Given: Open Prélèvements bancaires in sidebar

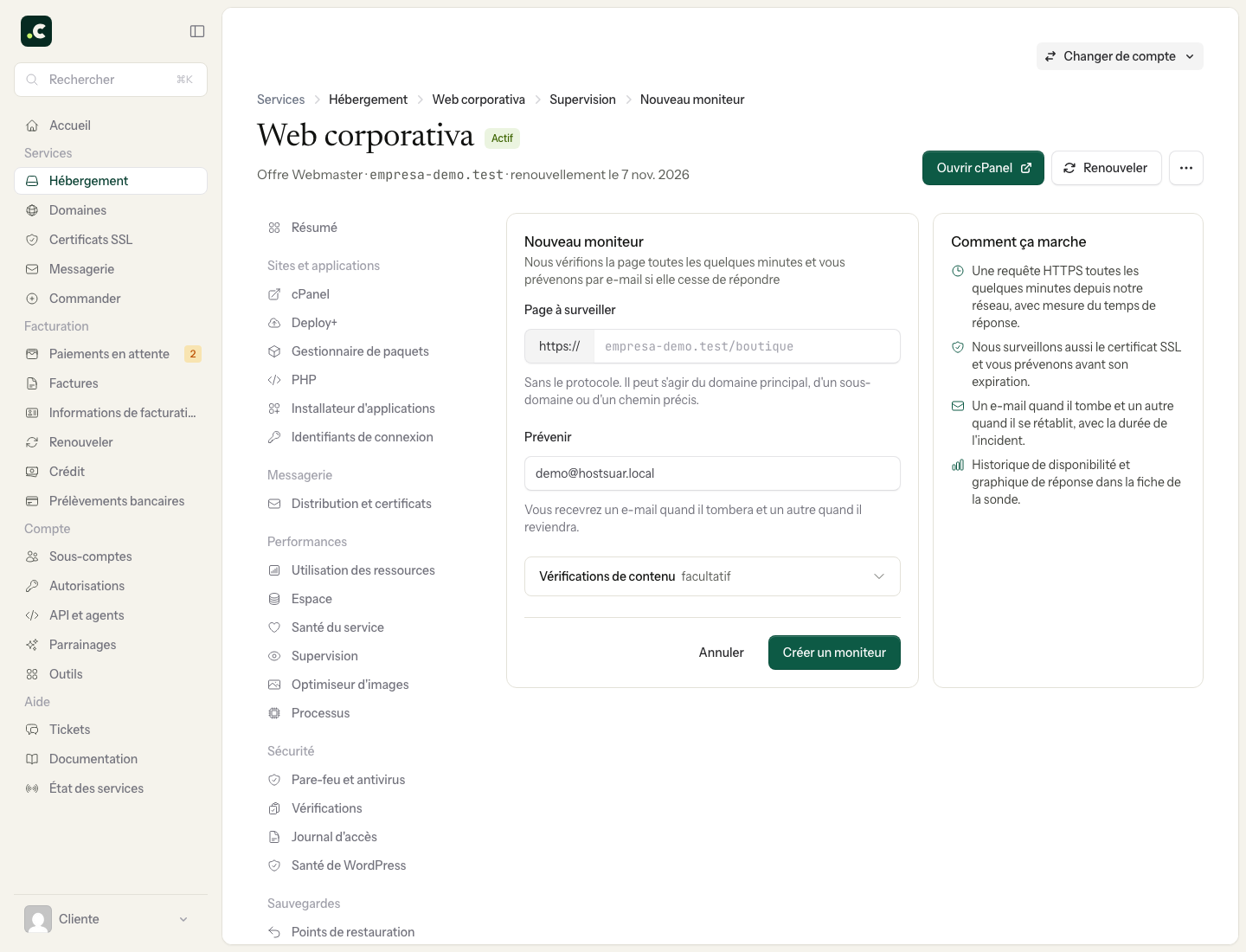Looking at the screenshot, I should 111,501.
